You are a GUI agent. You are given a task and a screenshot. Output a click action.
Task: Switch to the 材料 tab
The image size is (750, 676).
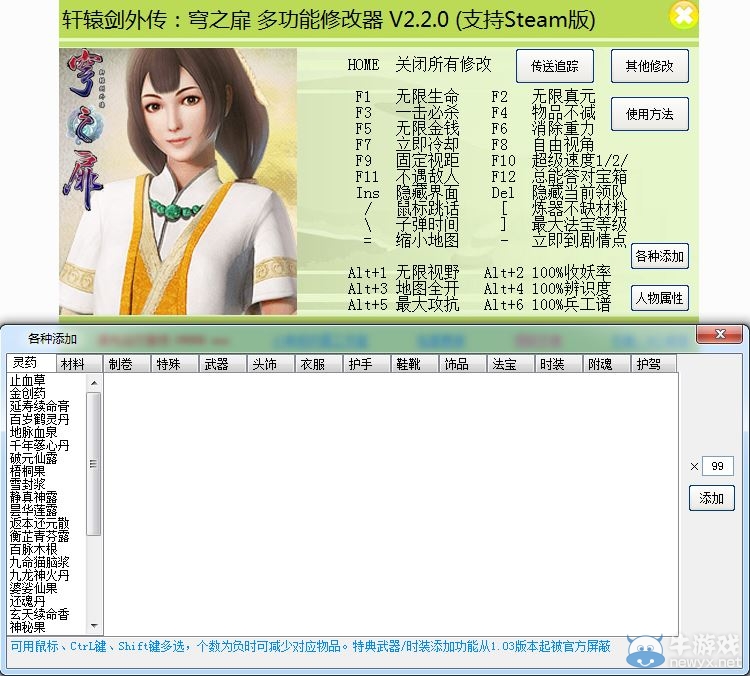(x=79, y=364)
